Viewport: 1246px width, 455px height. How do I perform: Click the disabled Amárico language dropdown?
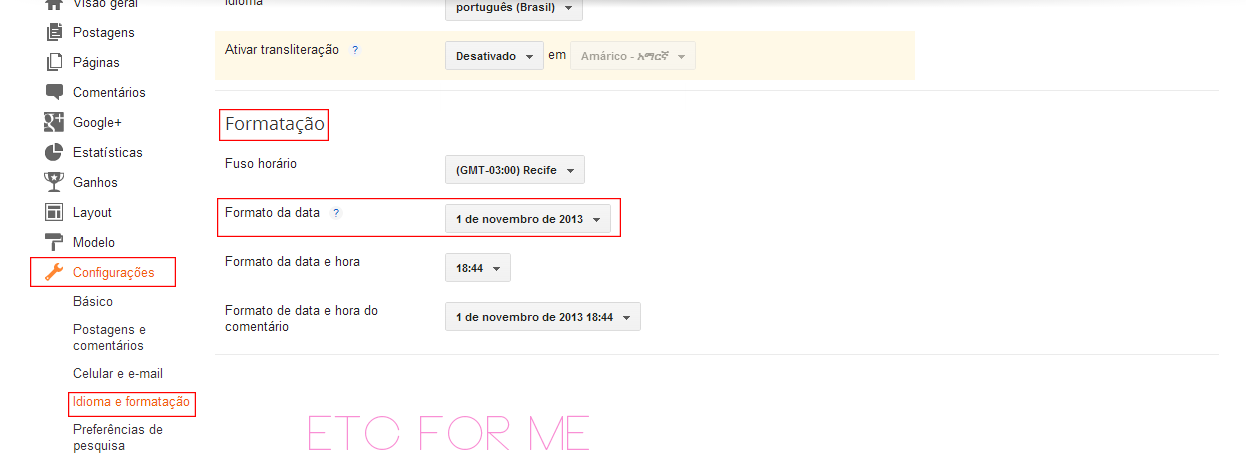[x=633, y=56]
